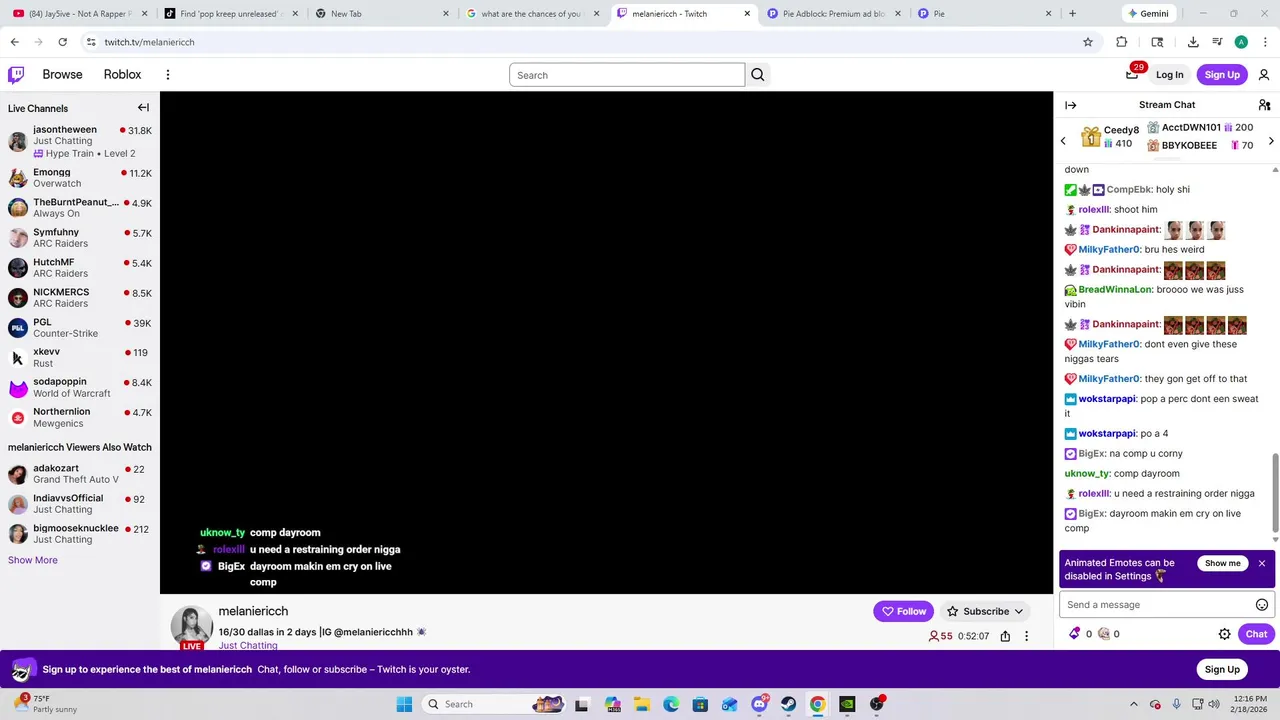Open the chat community users icon
1280x720 pixels.
click(x=1264, y=105)
